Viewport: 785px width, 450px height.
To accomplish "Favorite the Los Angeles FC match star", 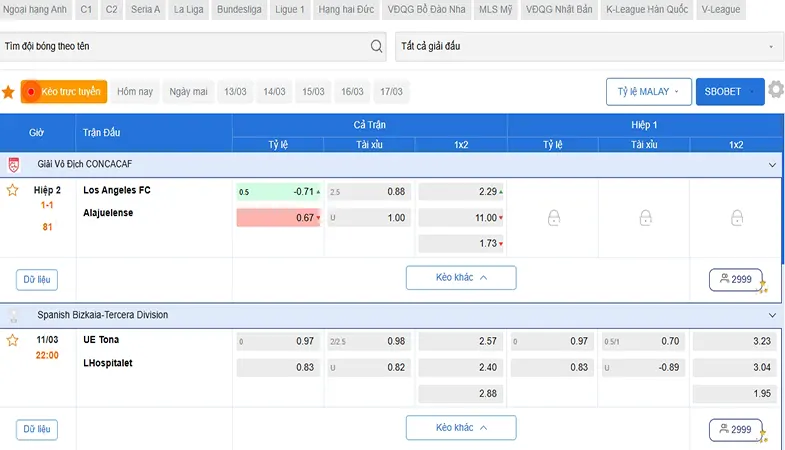I will (13, 190).
